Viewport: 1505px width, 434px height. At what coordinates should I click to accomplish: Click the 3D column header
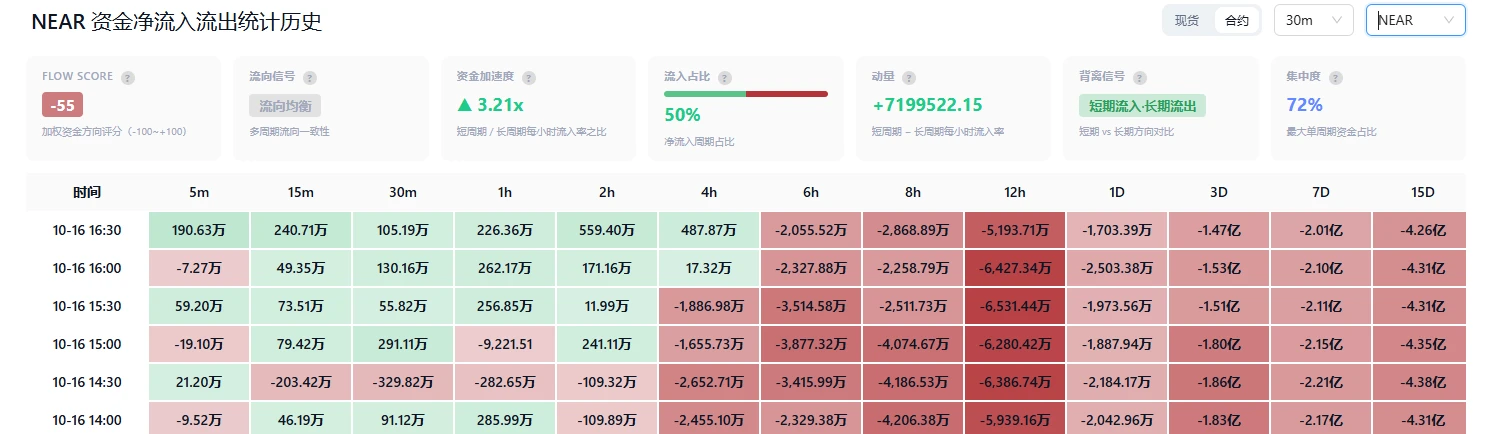click(1219, 192)
